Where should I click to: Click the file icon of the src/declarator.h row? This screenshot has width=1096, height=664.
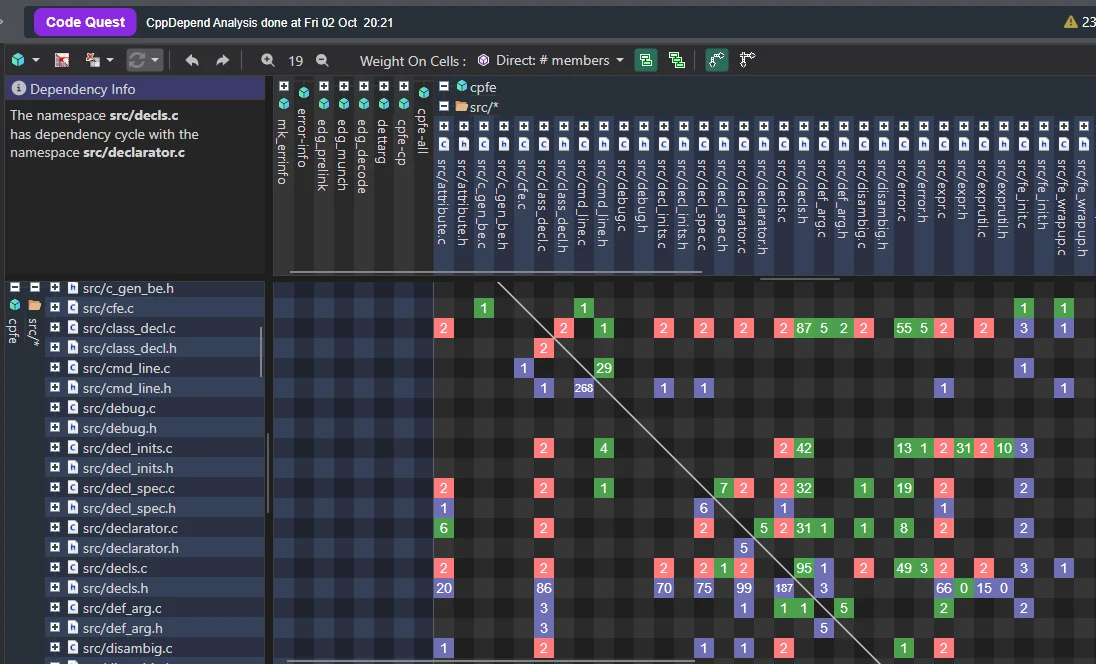(73, 548)
